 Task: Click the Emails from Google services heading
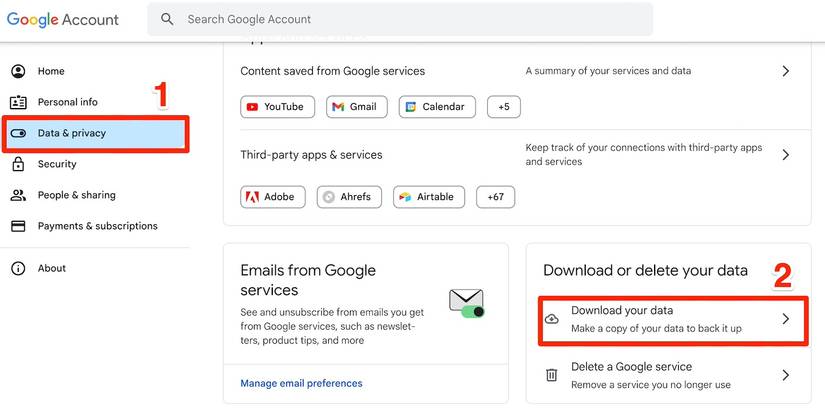[x=308, y=280]
